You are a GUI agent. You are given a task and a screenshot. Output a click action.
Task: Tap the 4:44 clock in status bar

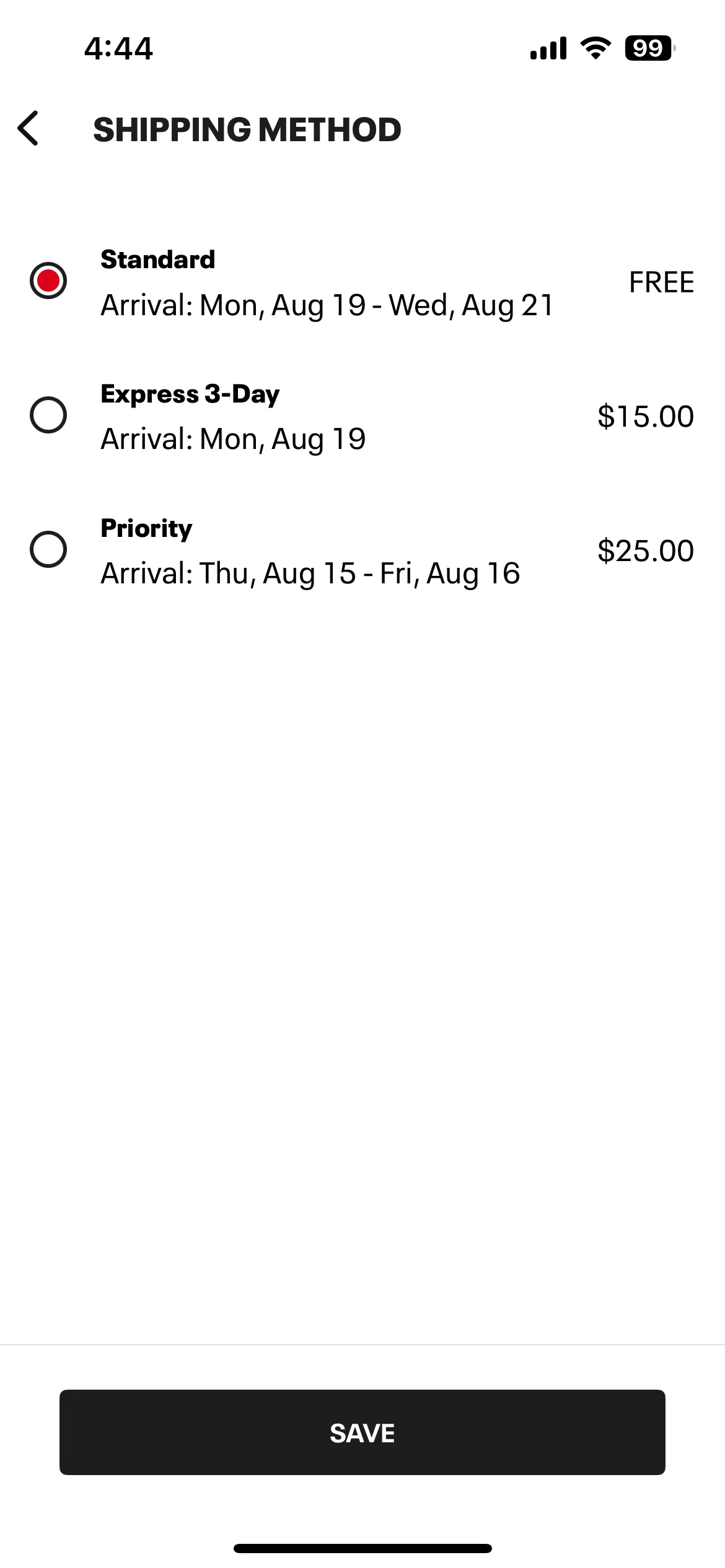(118, 48)
